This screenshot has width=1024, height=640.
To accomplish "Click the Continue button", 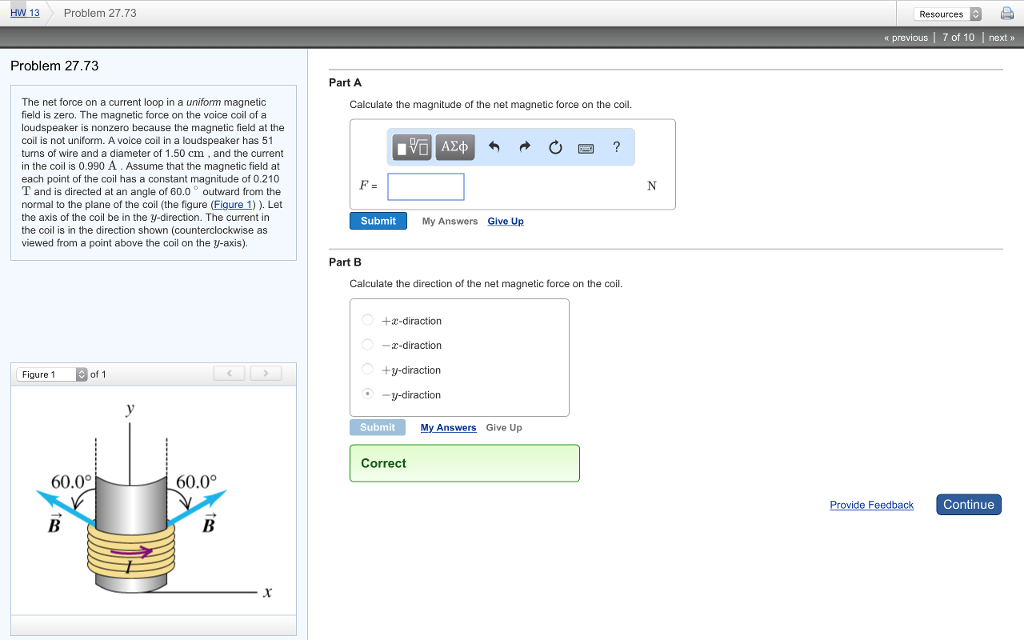I will (x=968, y=504).
